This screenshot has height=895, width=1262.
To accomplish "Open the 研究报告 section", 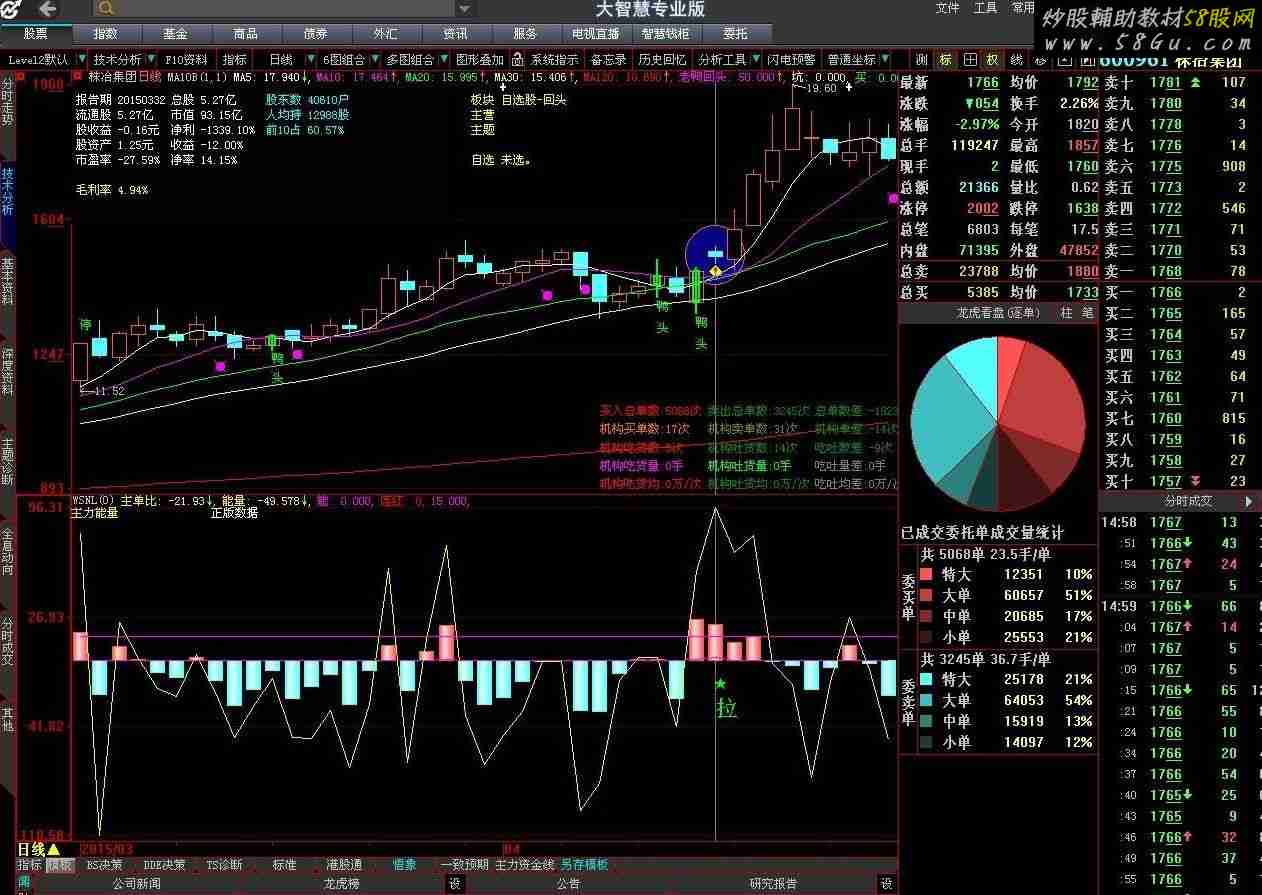I will (x=773, y=884).
